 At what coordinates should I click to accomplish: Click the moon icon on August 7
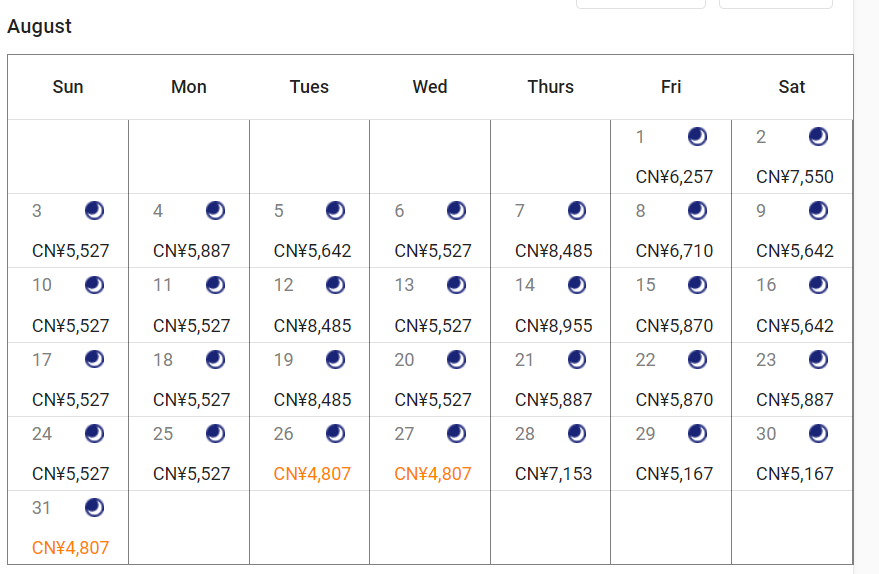pyautogui.click(x=576, y=210)
